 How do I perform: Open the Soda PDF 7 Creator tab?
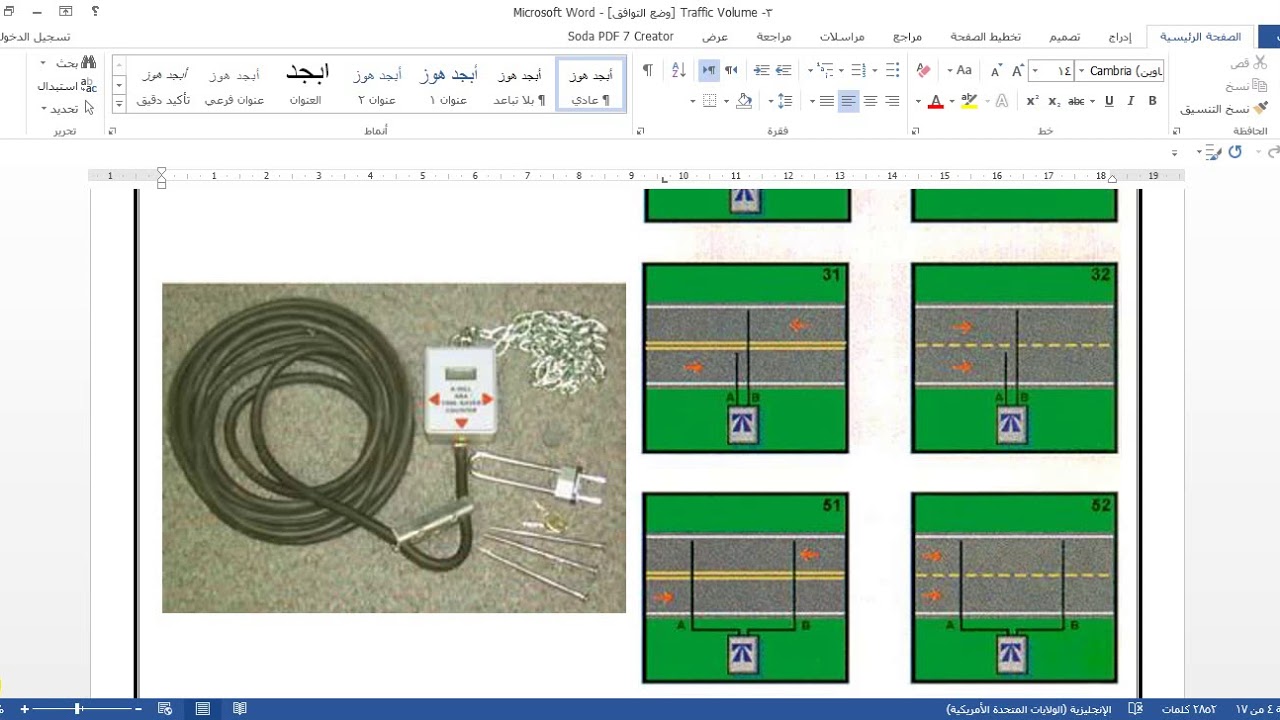tap(621, 37)
